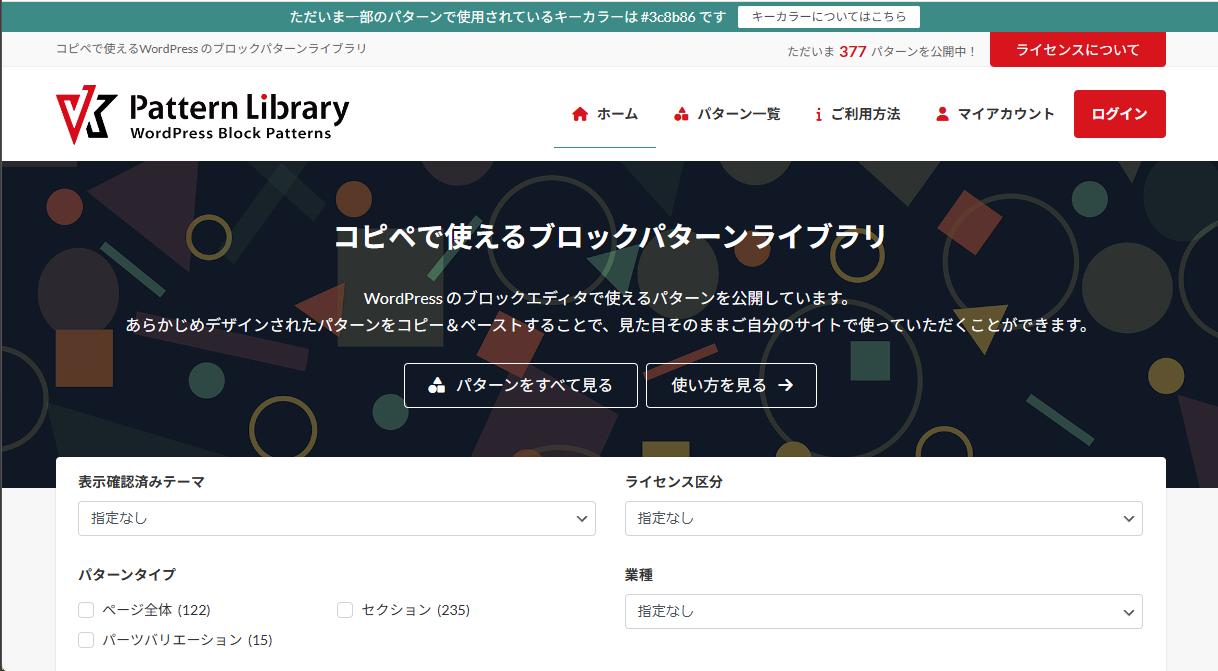Check the ページ全体 checkbox
The width and height of the screenshot is (1218, 671).
pyautogui.click(x=86, y=610)
